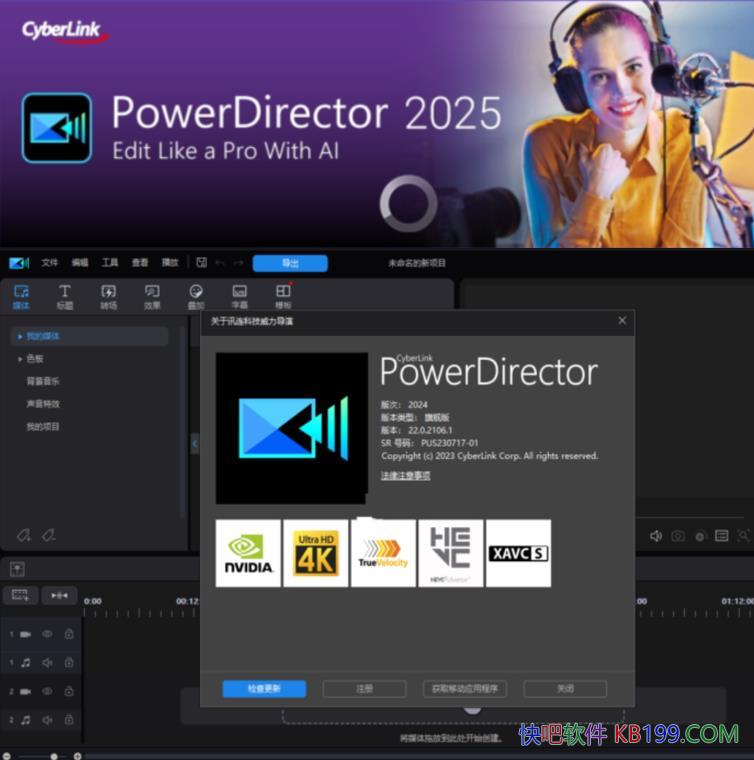Expand the 色板 tree item
Image resolution: width=754 pixels, height=760 pixels.
point(20,359)
